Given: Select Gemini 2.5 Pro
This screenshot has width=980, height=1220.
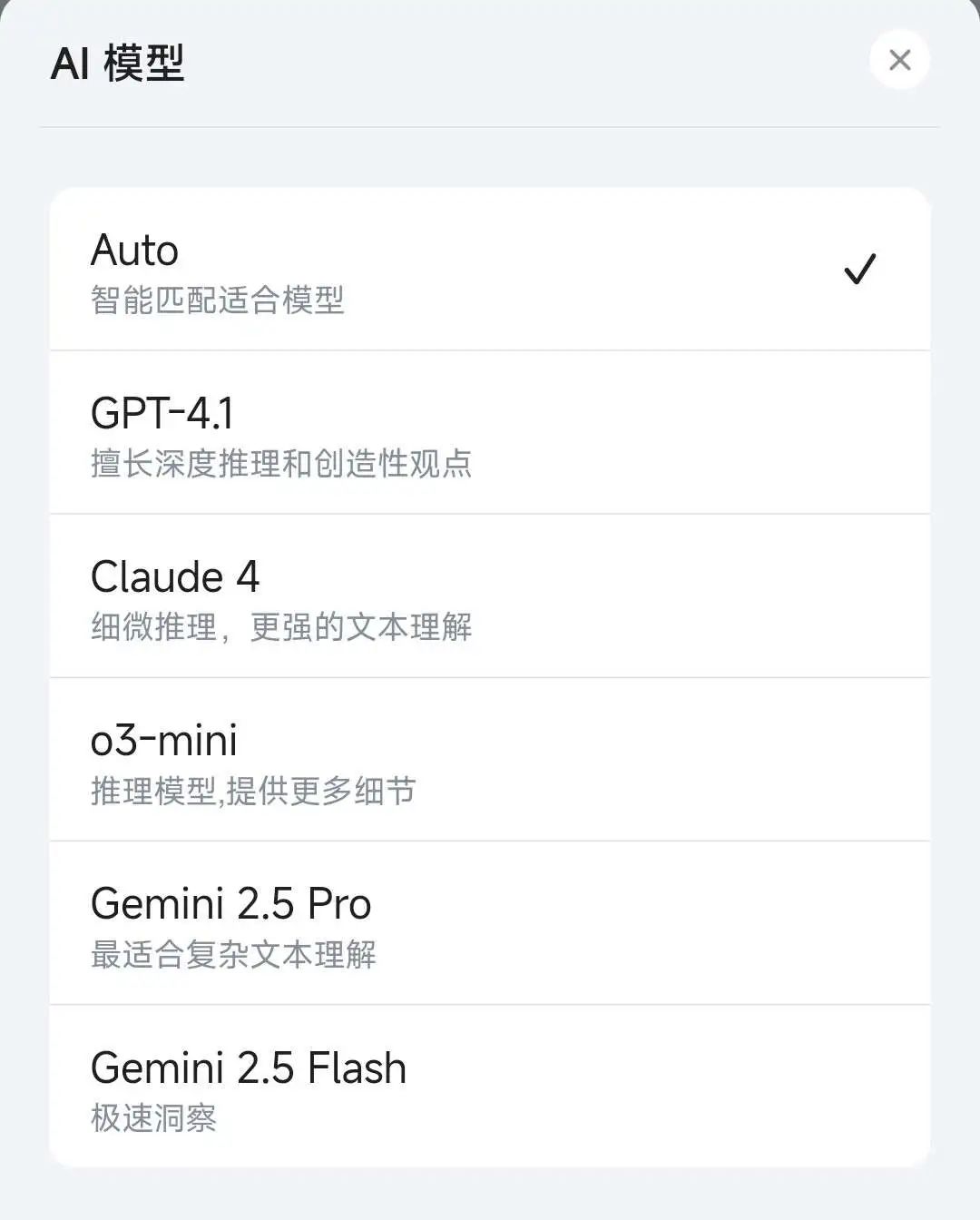Looking at the screenshot, I should [231, 904].
